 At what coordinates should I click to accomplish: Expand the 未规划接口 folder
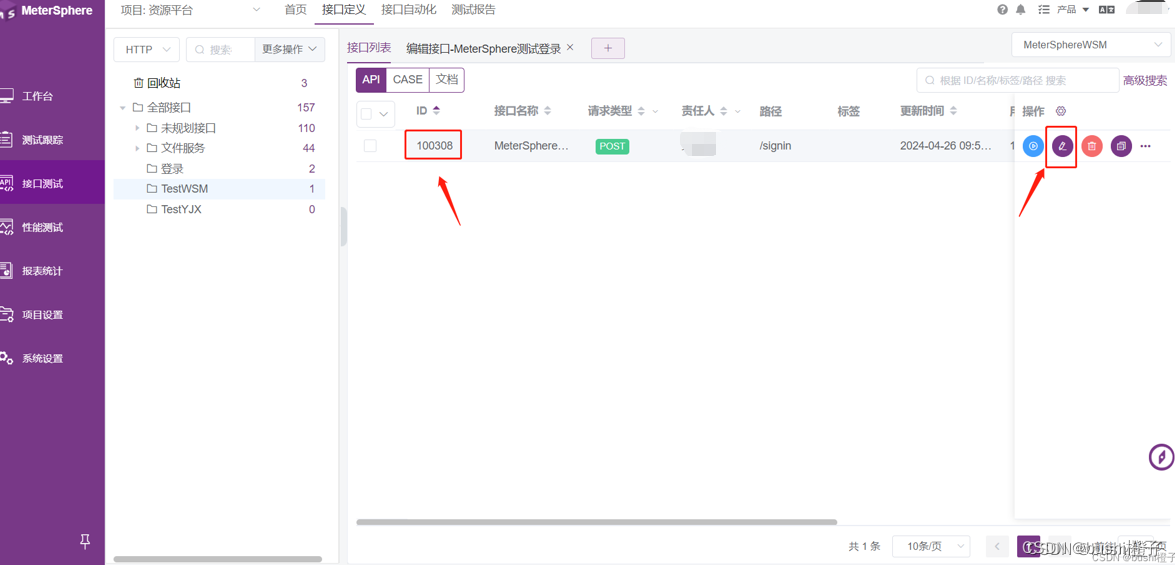pyautogui.click(x=136, y=128)
